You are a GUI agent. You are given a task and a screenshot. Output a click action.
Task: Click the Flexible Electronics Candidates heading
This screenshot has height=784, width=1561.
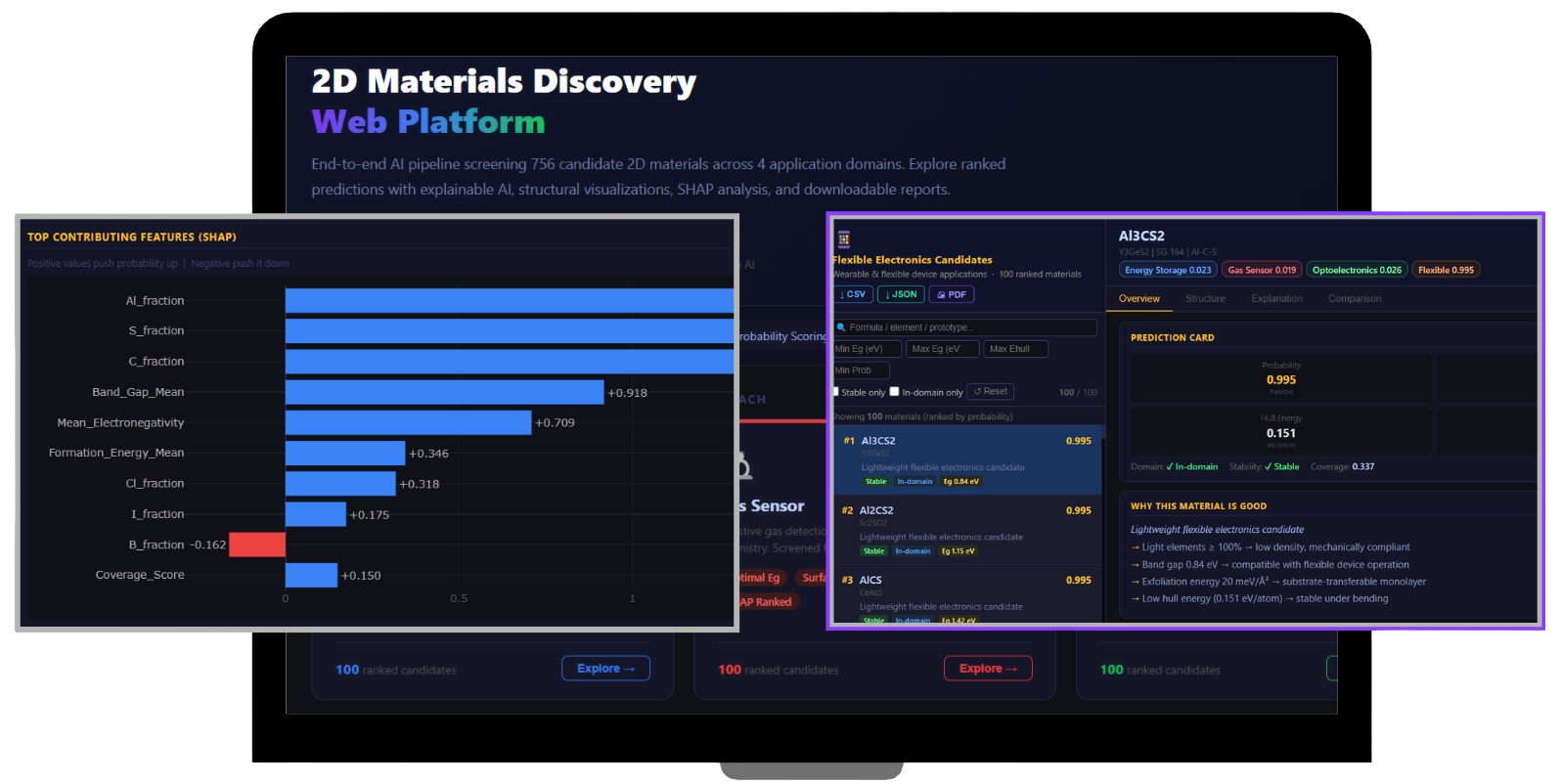click(x=913, y=260)
